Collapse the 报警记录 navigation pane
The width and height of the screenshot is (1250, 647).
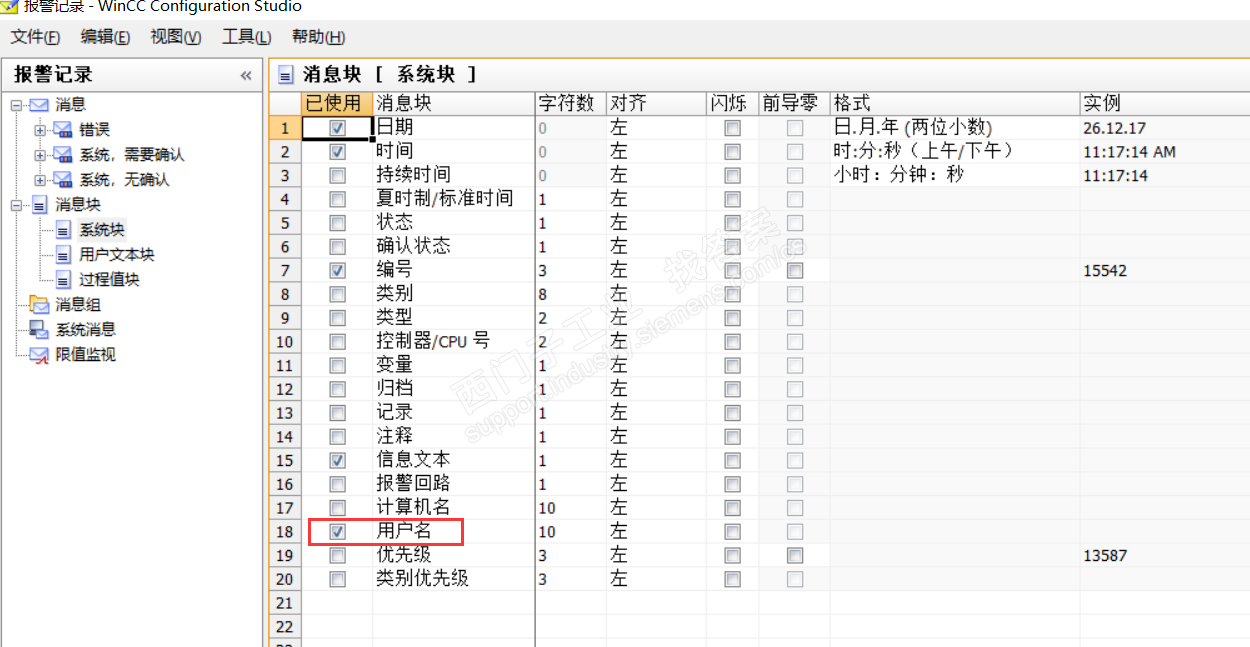click(x=246, y=75)
